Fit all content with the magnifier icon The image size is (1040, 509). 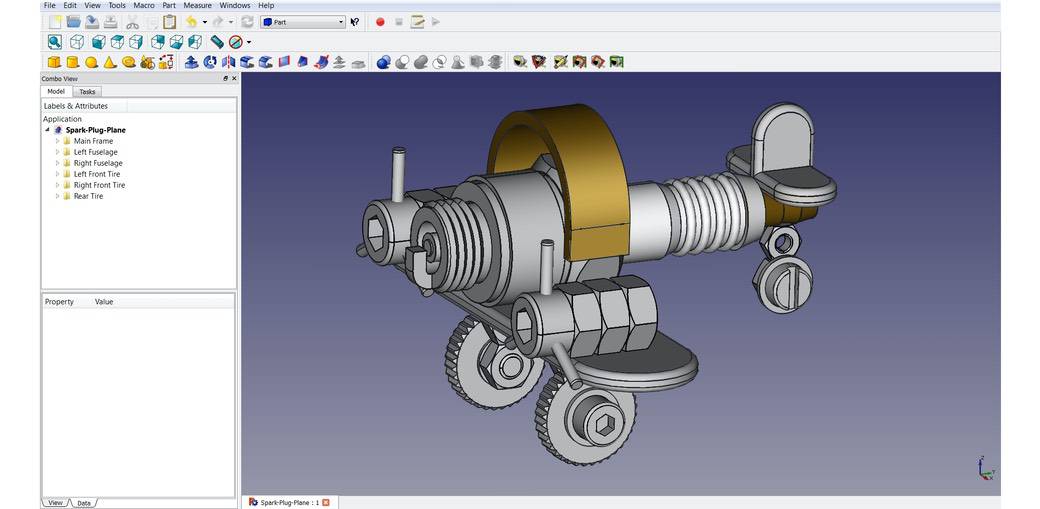(x=55, y=42)
